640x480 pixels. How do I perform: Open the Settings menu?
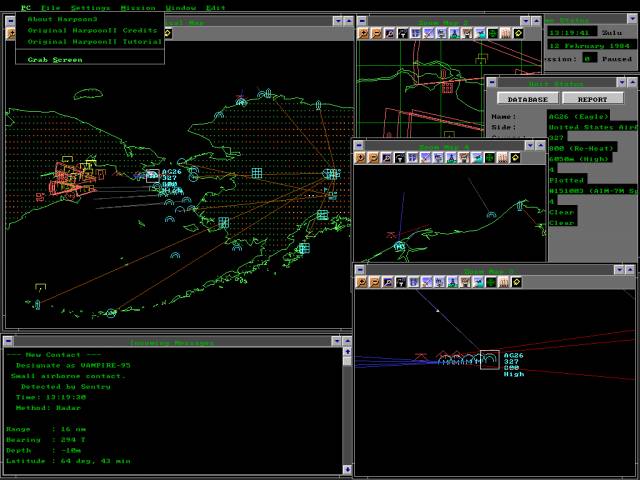pyautogui.click(x=90, y=8)
